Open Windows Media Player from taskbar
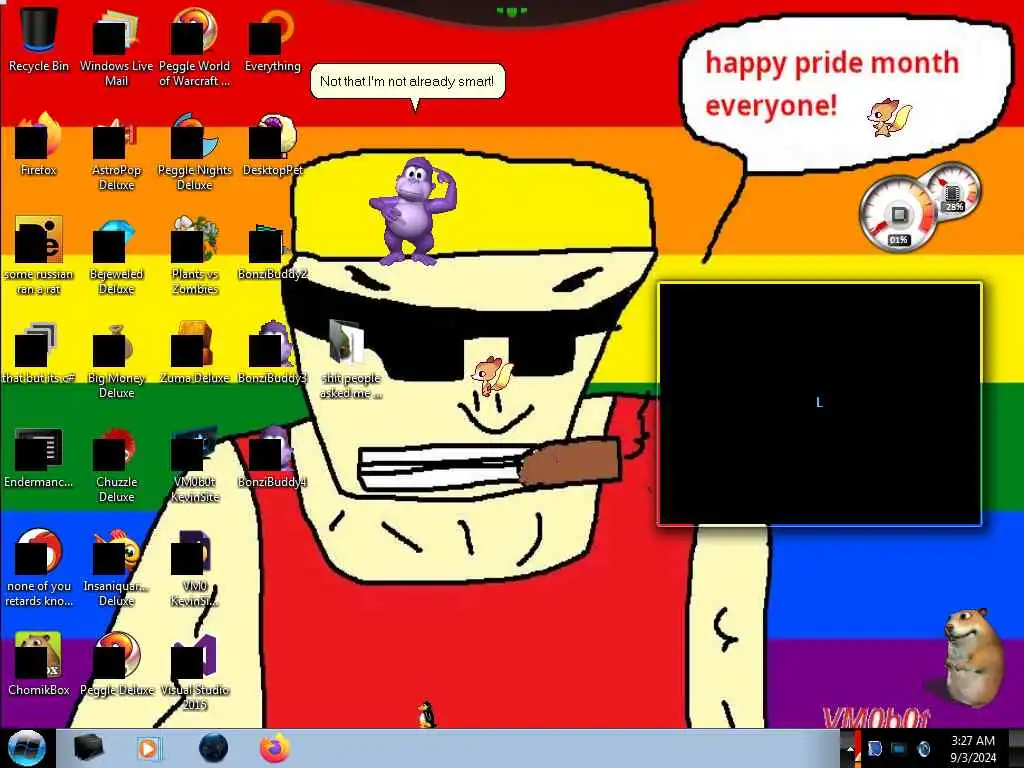 pos(149,748)
